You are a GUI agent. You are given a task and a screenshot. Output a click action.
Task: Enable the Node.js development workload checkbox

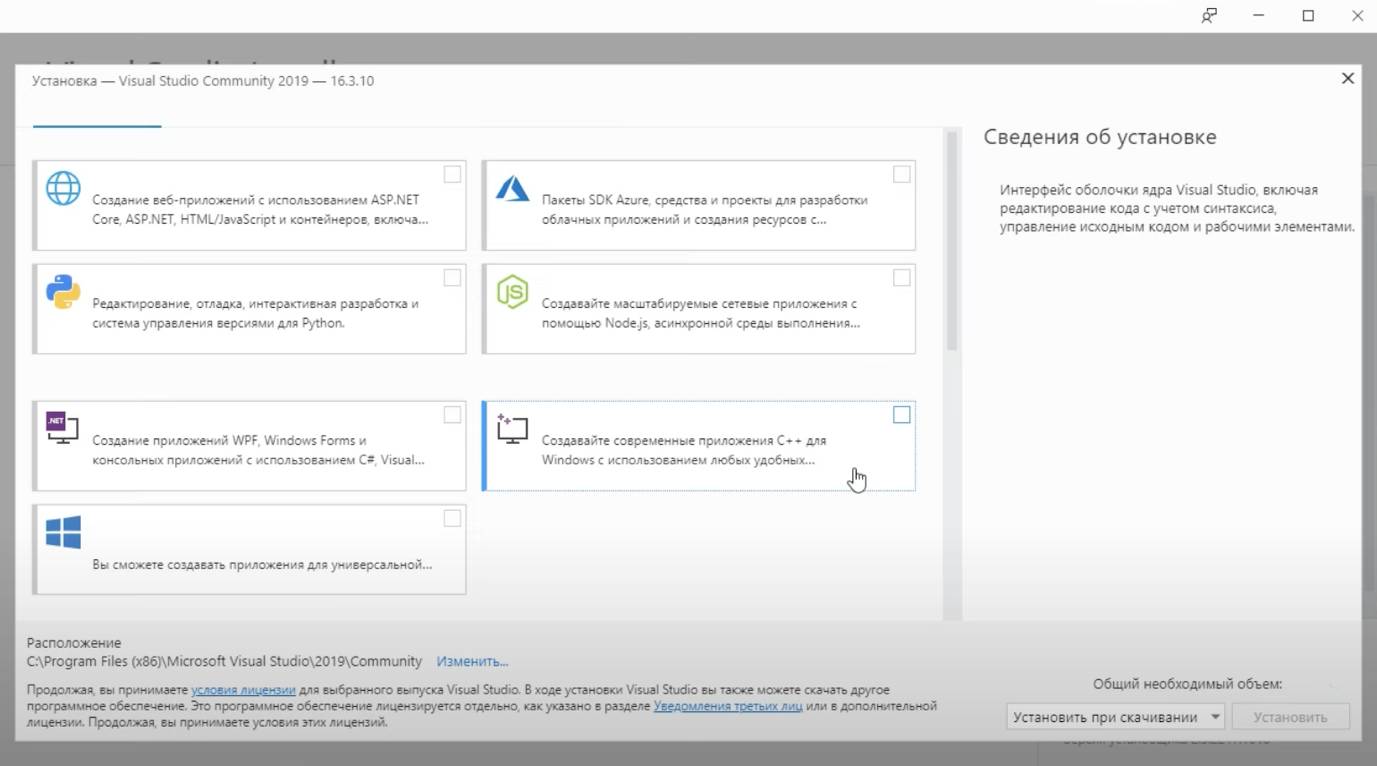[902, 277]
